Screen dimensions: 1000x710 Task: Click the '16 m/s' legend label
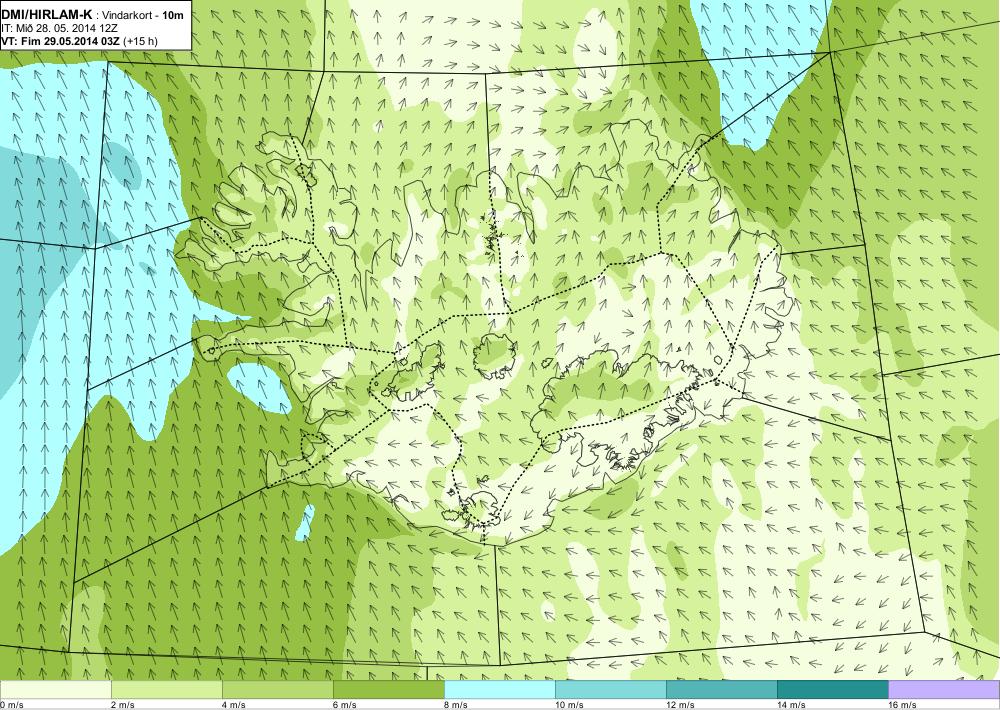click(x=902, y=705)
